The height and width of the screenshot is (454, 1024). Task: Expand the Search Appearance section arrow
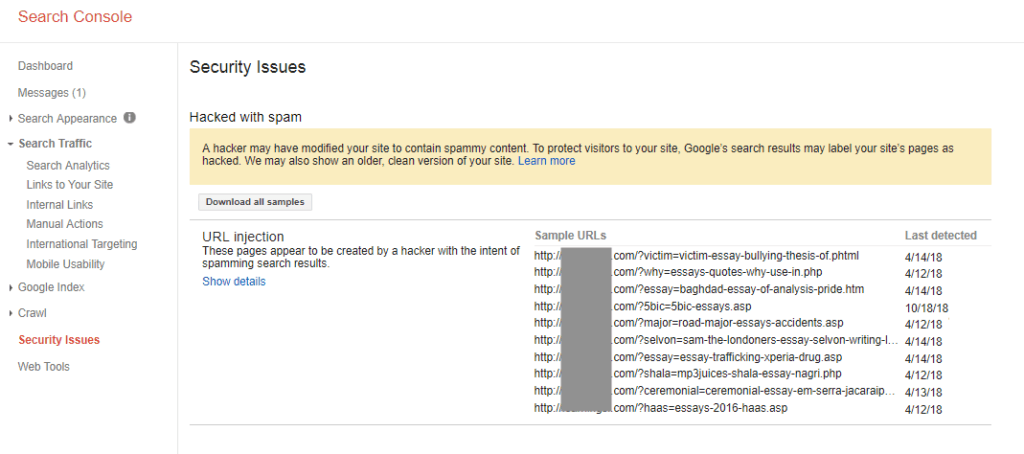(x=11, y=119)
